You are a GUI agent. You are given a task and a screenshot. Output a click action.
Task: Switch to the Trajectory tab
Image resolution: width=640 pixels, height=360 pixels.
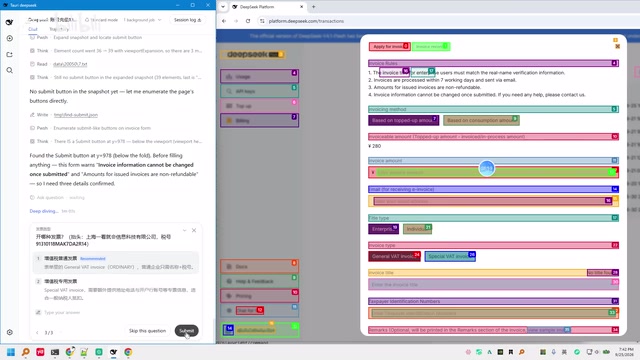point(59,29)
